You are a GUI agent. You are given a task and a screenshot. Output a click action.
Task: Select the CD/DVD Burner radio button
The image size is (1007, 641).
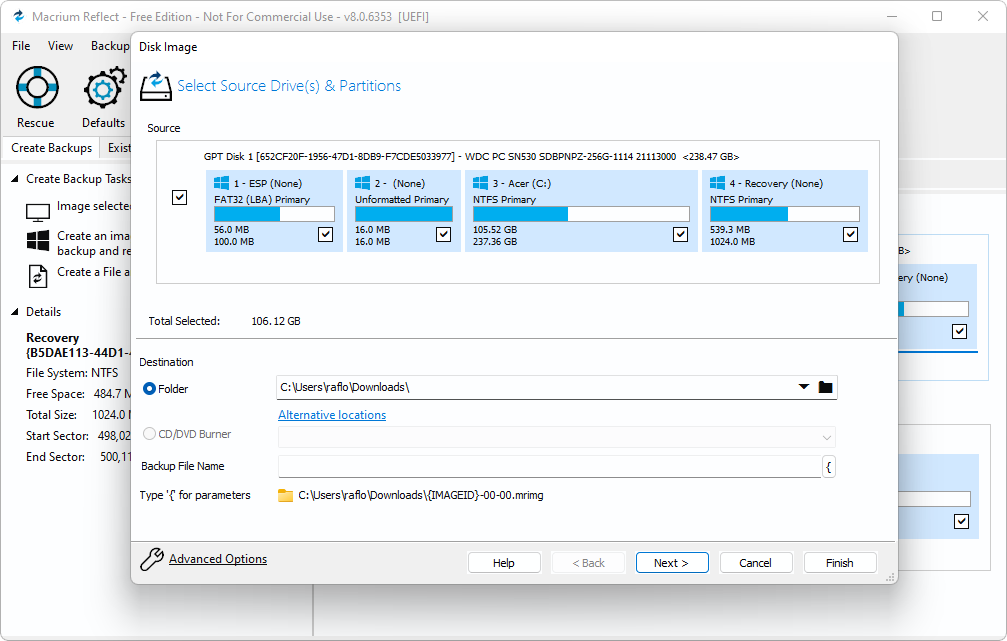[149, 433]
